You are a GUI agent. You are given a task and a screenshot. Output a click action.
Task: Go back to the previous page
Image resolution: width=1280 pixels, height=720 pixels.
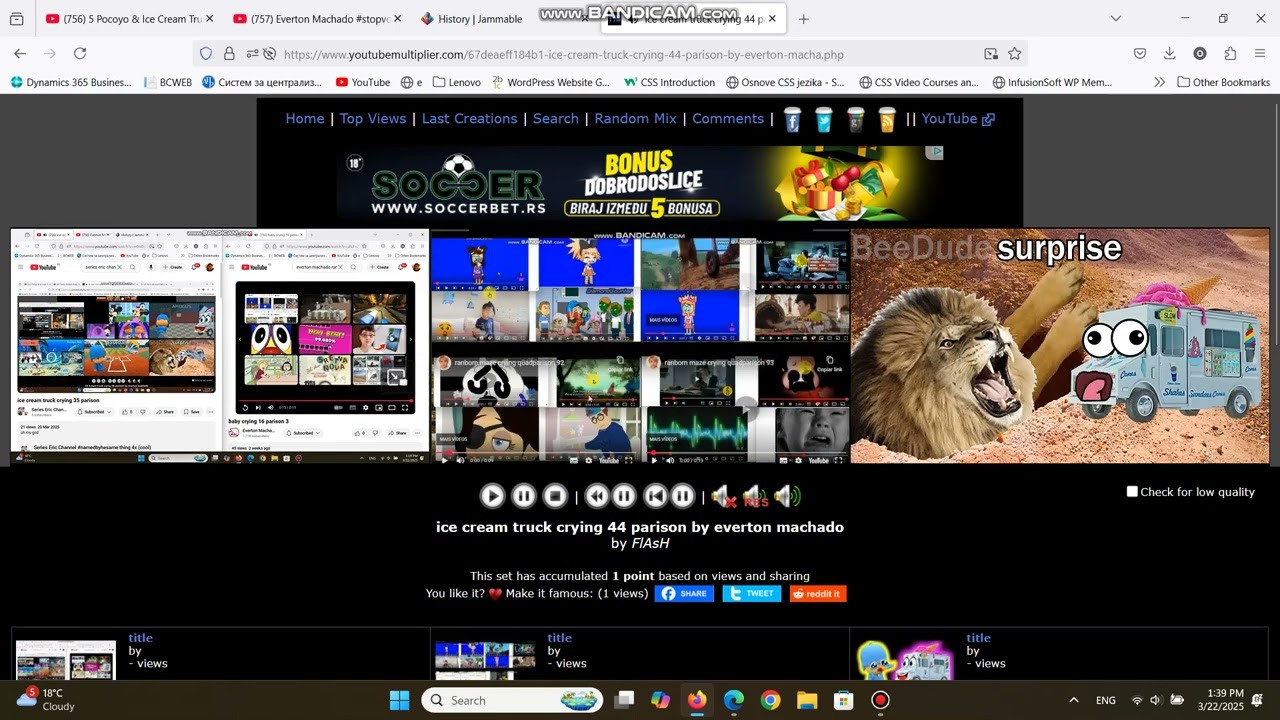pyautogui.click(x=20, y=54)
